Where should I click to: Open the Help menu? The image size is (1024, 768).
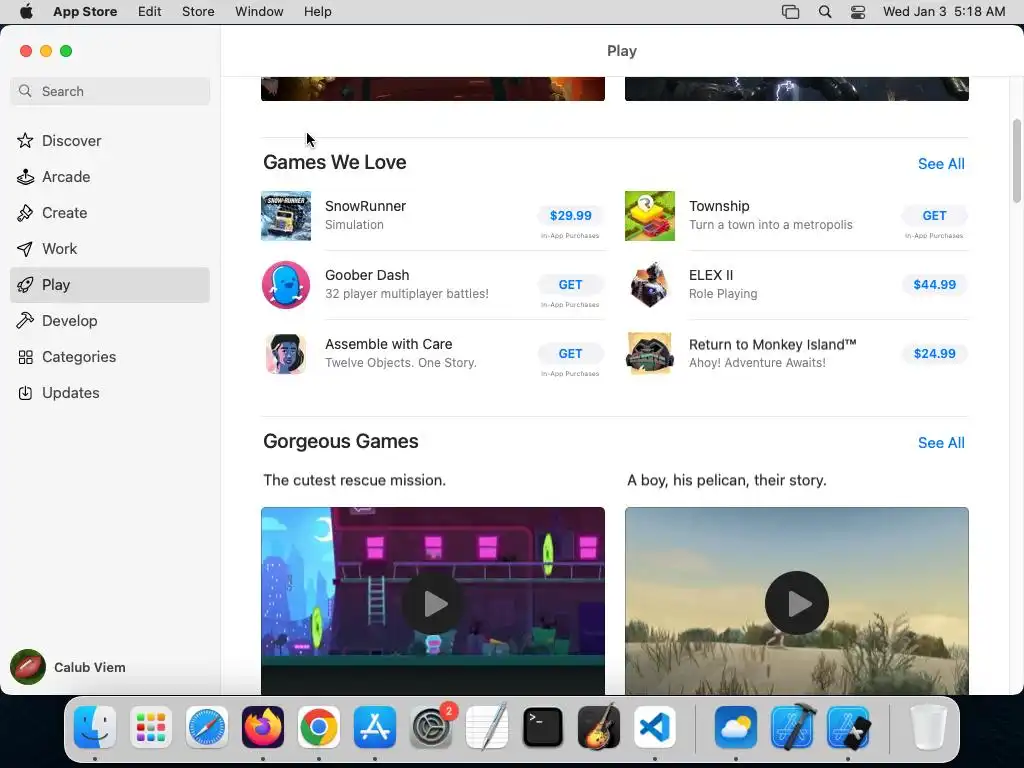tap(317, 12)
